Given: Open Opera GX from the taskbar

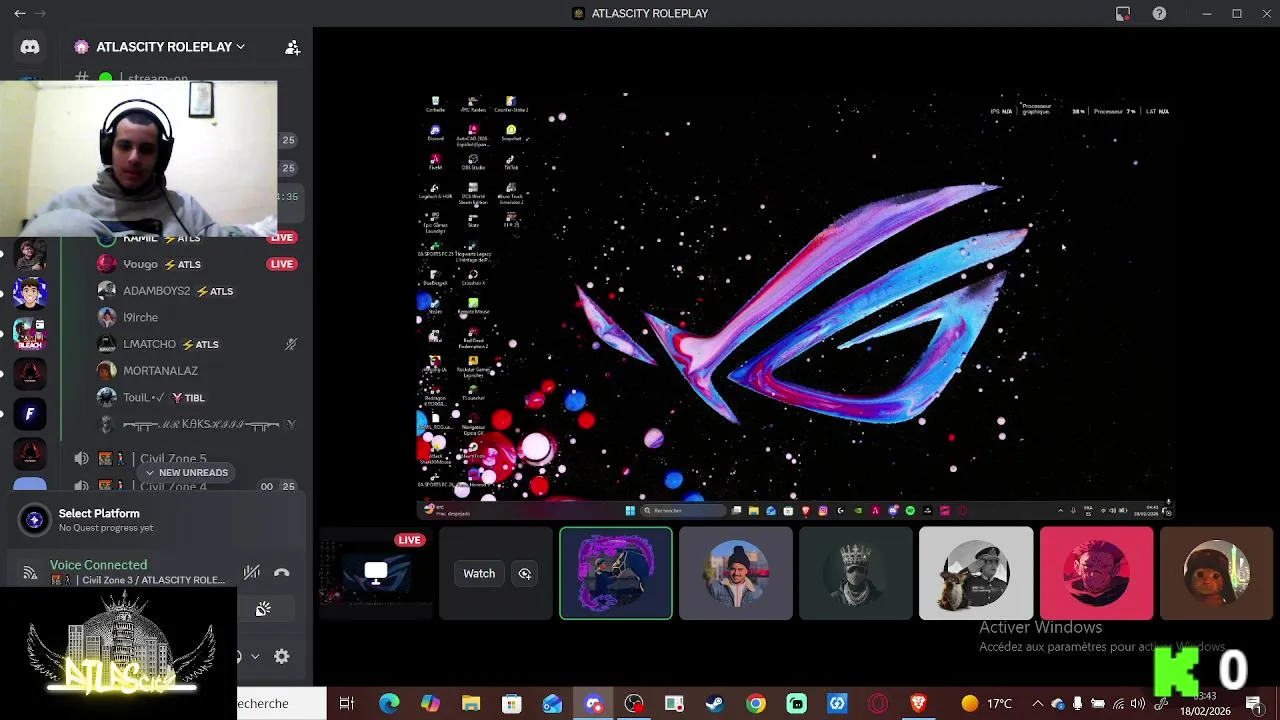Looking at the screenshot, I should tap(878, 703).
